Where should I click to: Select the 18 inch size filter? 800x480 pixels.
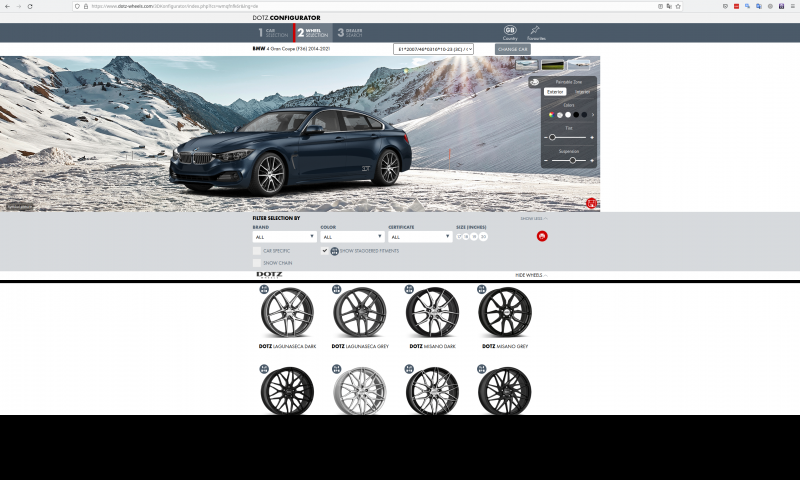466,237
